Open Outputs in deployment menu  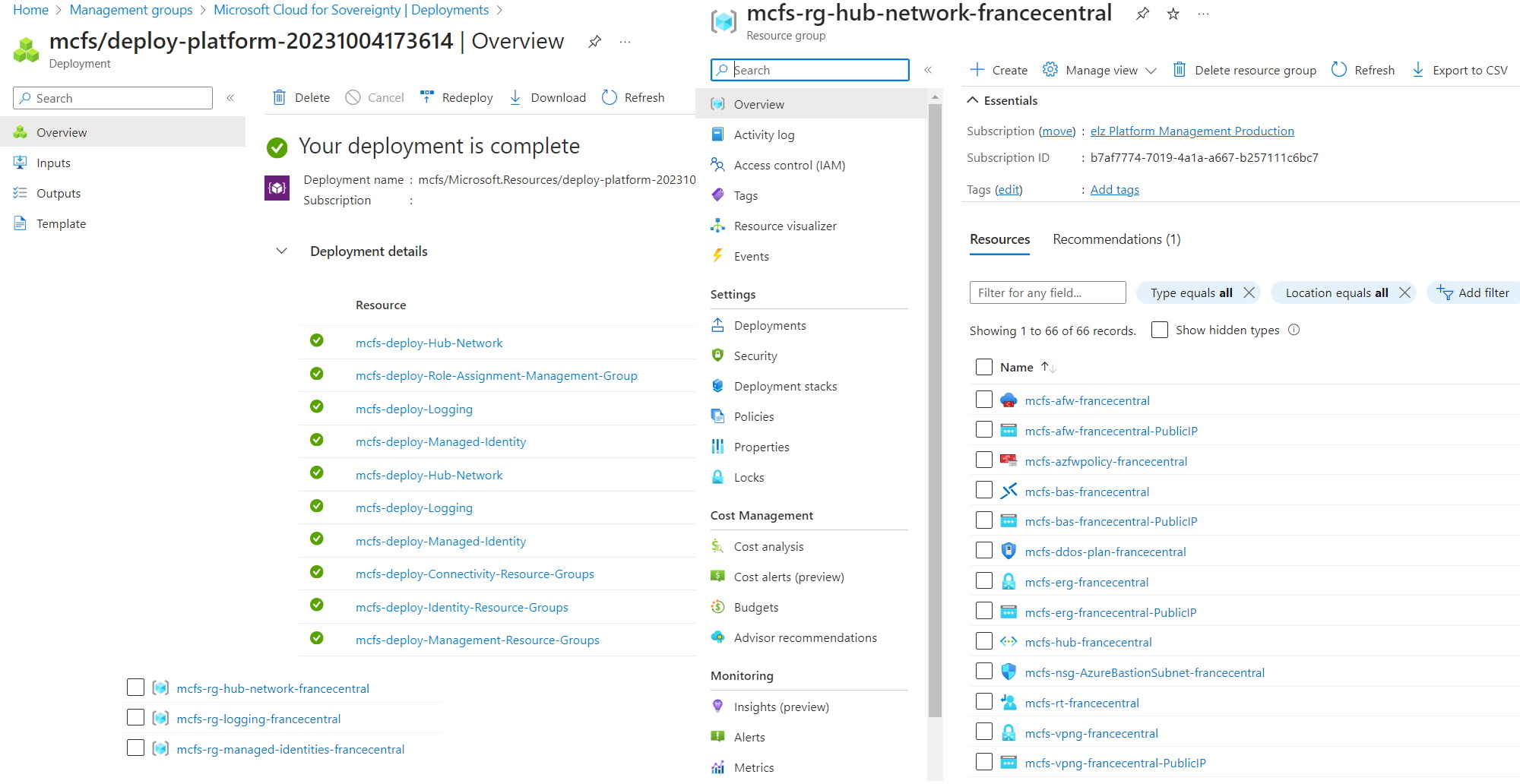point(59,193)
